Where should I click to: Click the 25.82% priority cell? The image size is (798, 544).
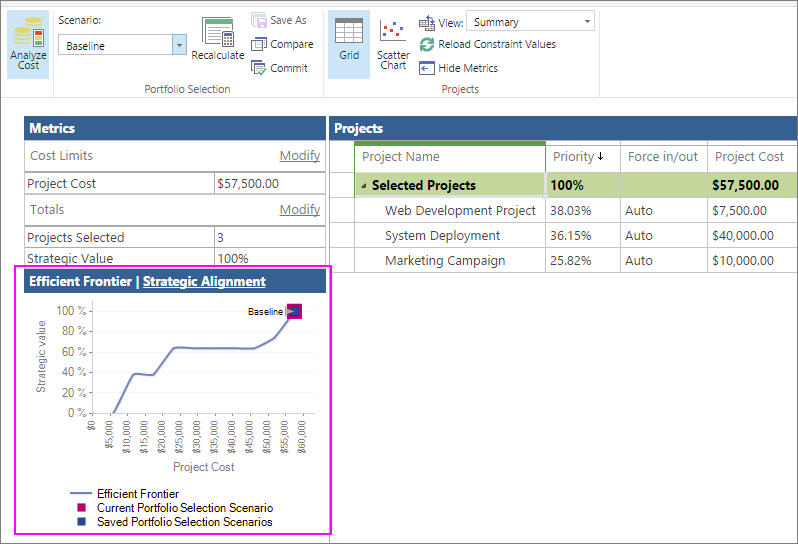tap(583, 261)
